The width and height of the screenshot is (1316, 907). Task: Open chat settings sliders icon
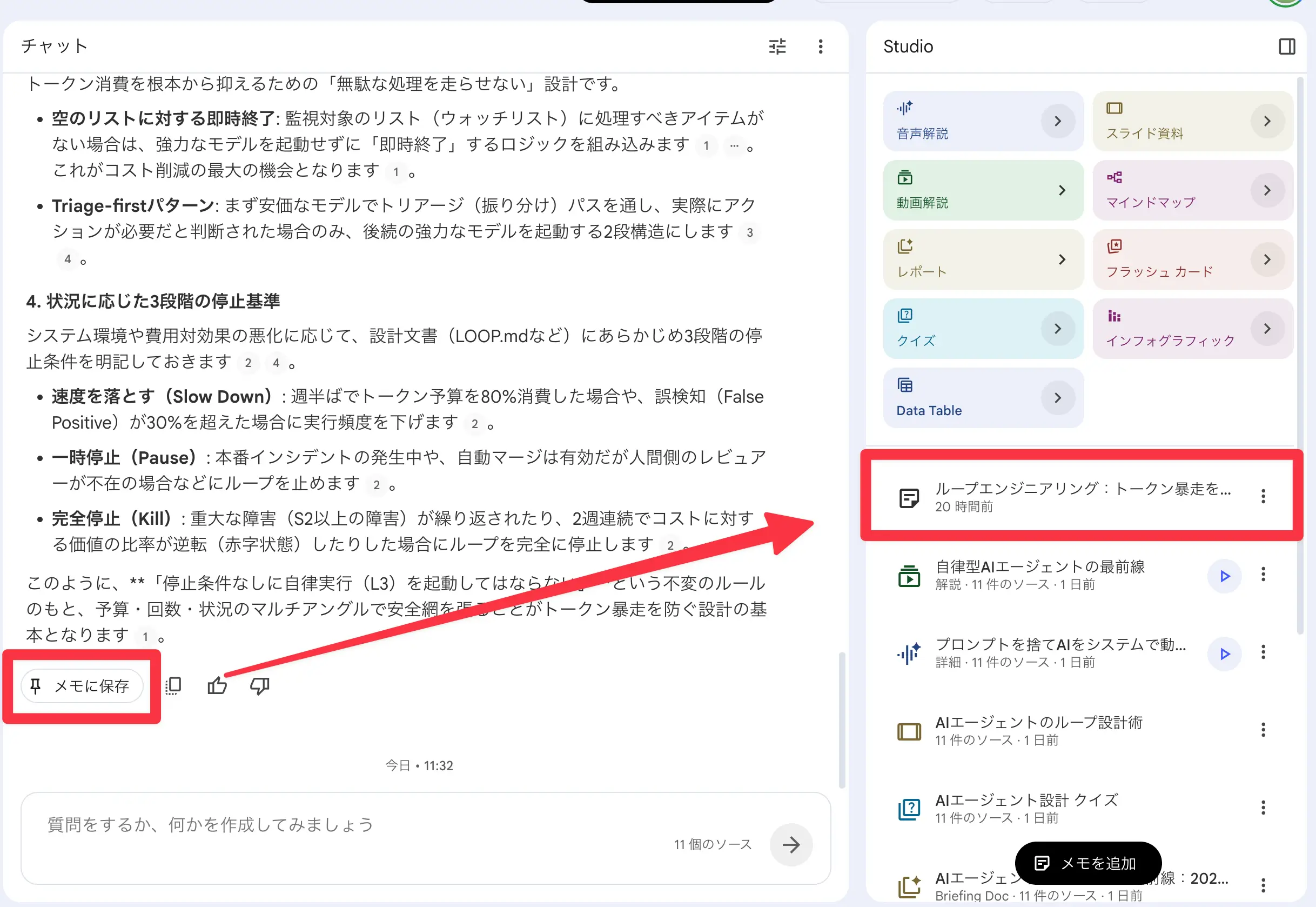click(x=777, y=46)
